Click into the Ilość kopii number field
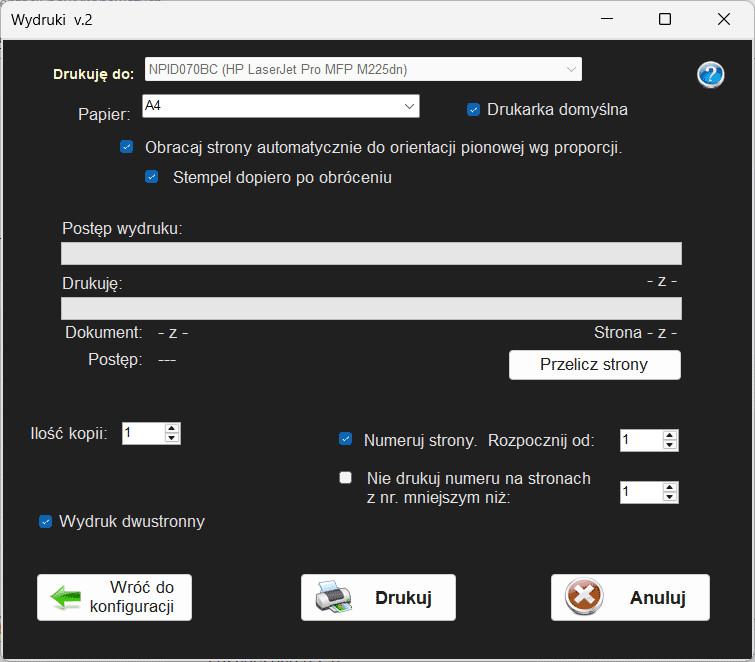 coord(142,433)
